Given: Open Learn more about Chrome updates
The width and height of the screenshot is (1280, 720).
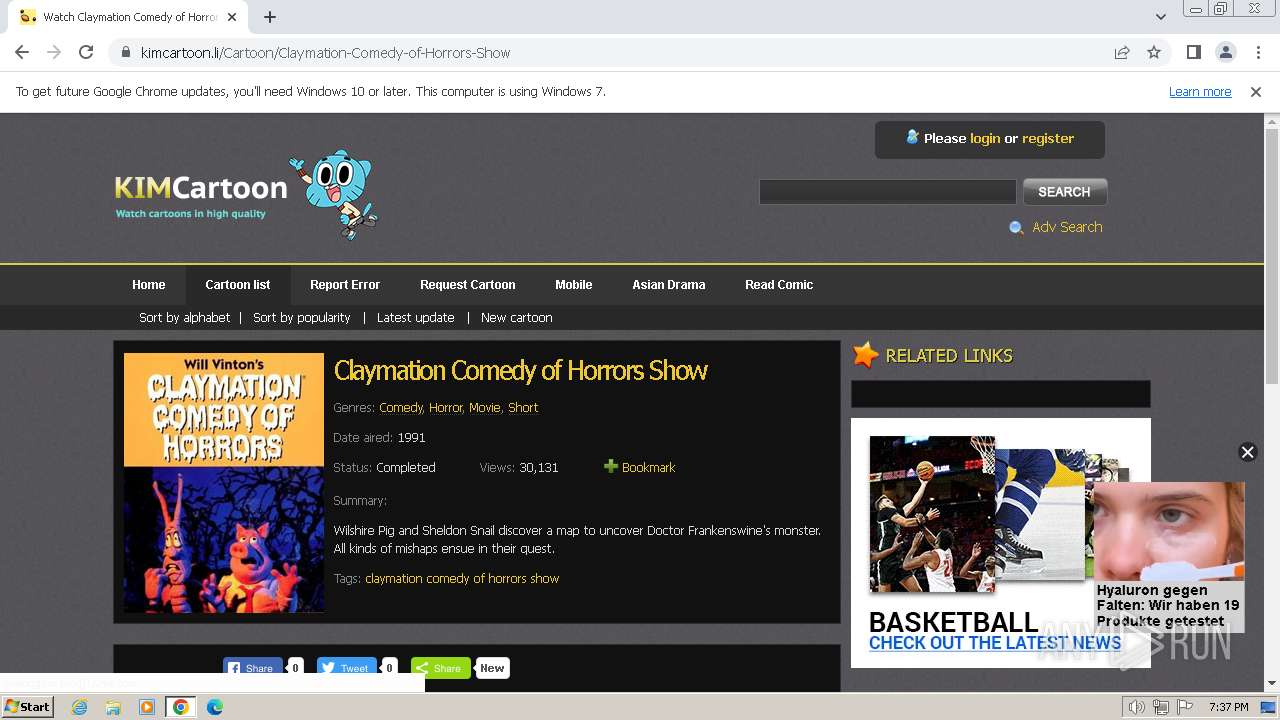Looking at the screenshot, I should tap(1200, 92).
